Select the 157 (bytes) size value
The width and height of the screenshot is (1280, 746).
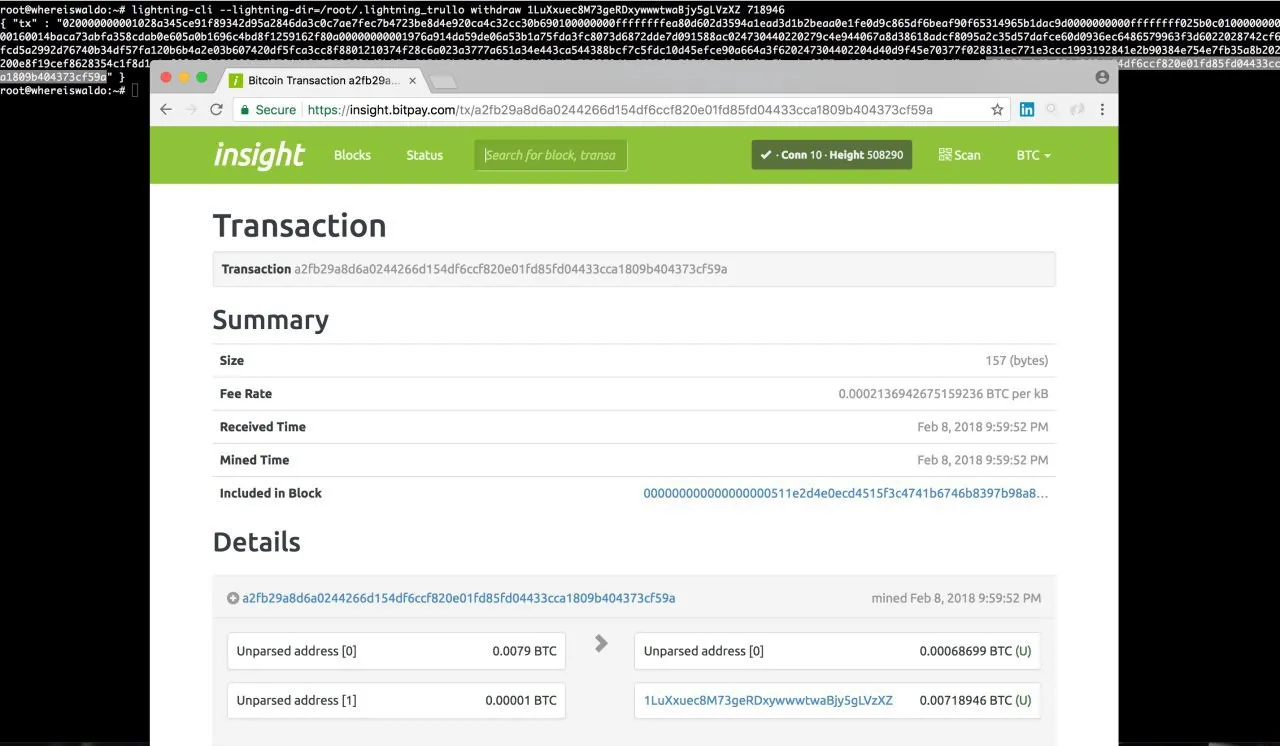point(1017,360)
